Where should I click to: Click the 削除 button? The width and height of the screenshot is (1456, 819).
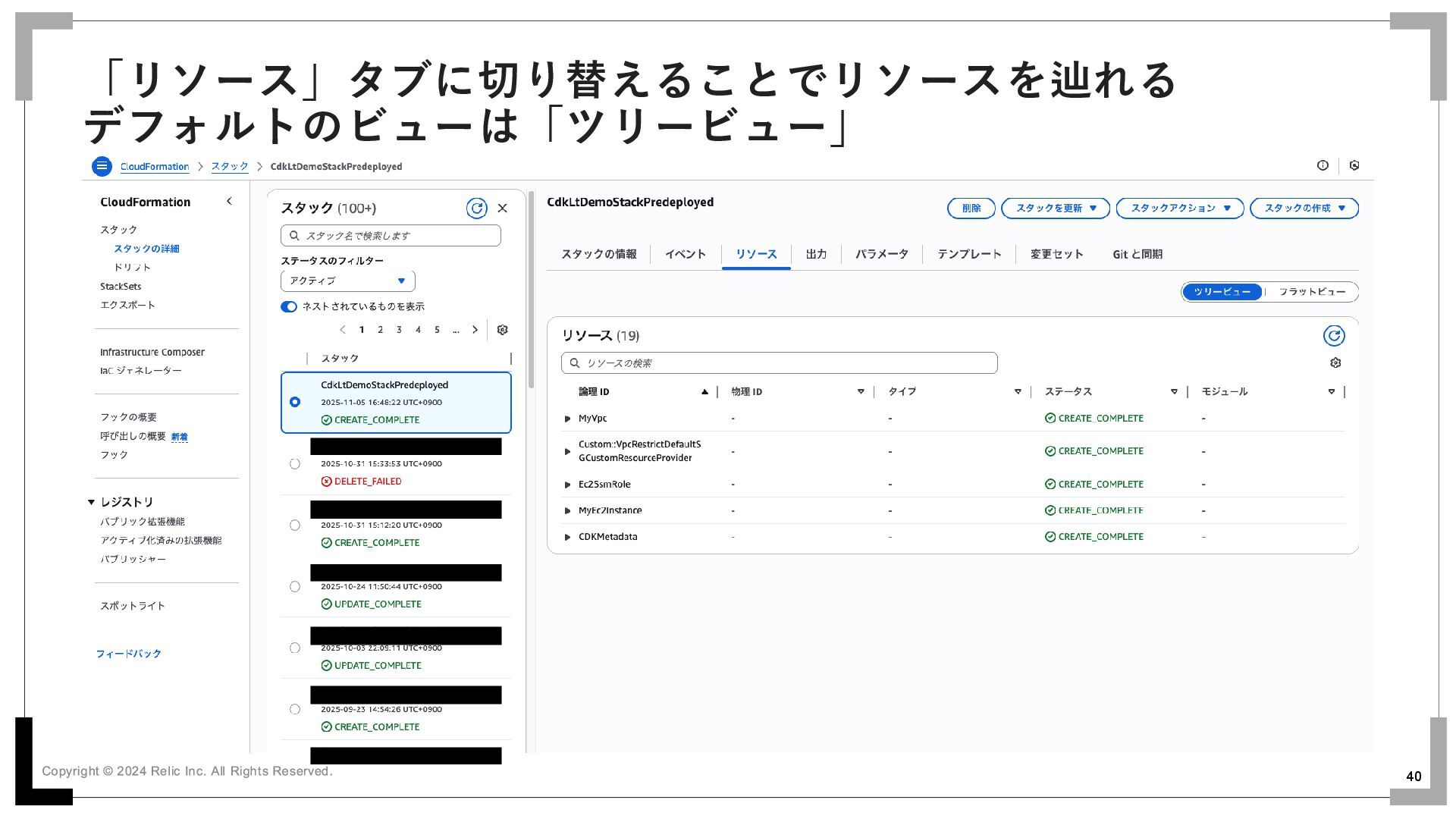tap(971, 209)
